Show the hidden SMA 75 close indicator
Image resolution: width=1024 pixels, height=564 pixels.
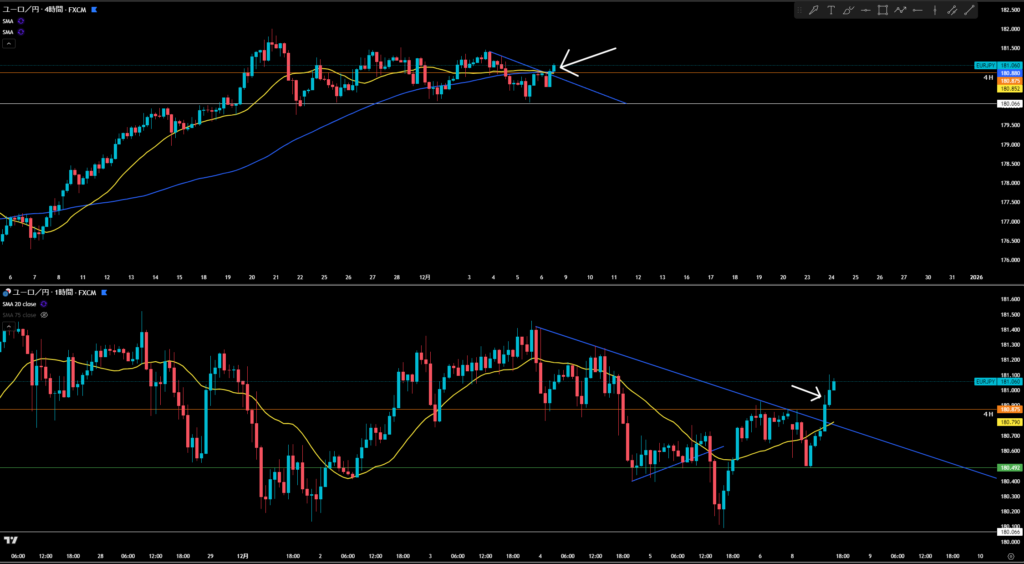(43, 314)
